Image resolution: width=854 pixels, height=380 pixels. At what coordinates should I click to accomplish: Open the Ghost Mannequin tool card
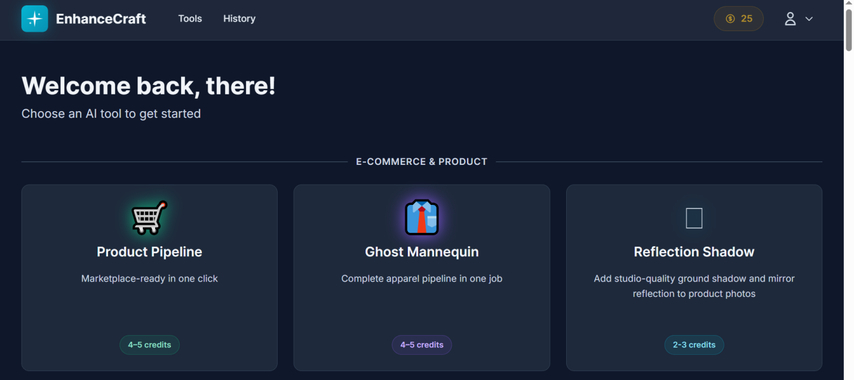point(422,278)
